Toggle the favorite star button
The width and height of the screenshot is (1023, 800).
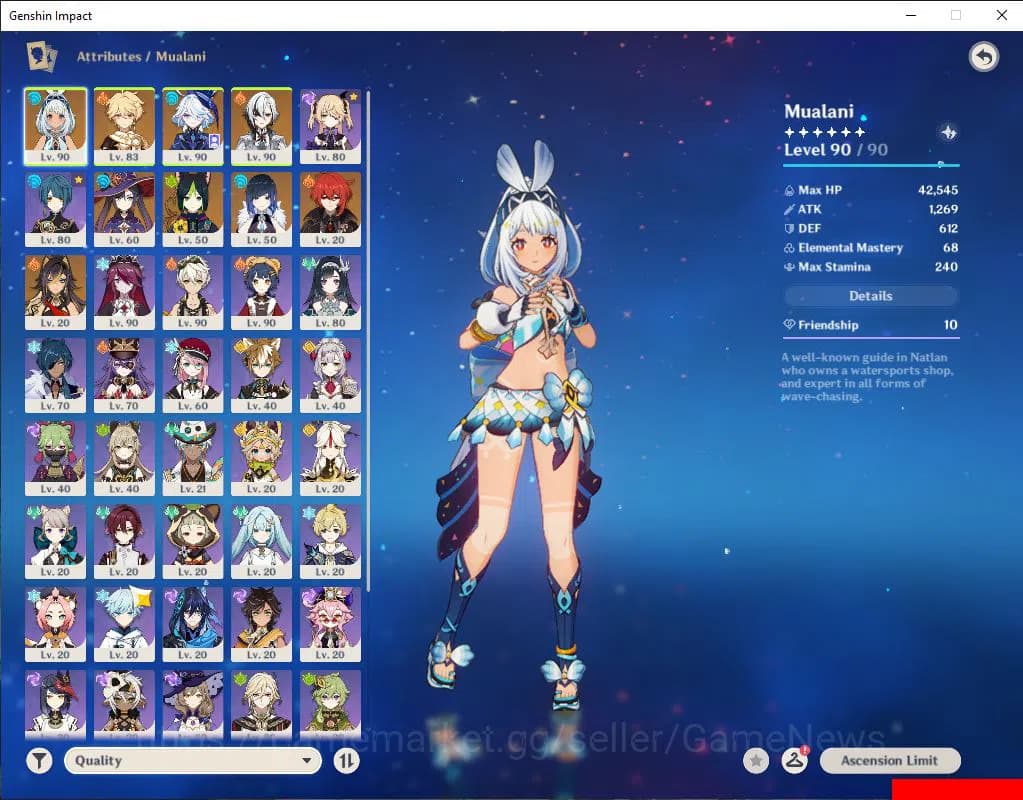756,760
